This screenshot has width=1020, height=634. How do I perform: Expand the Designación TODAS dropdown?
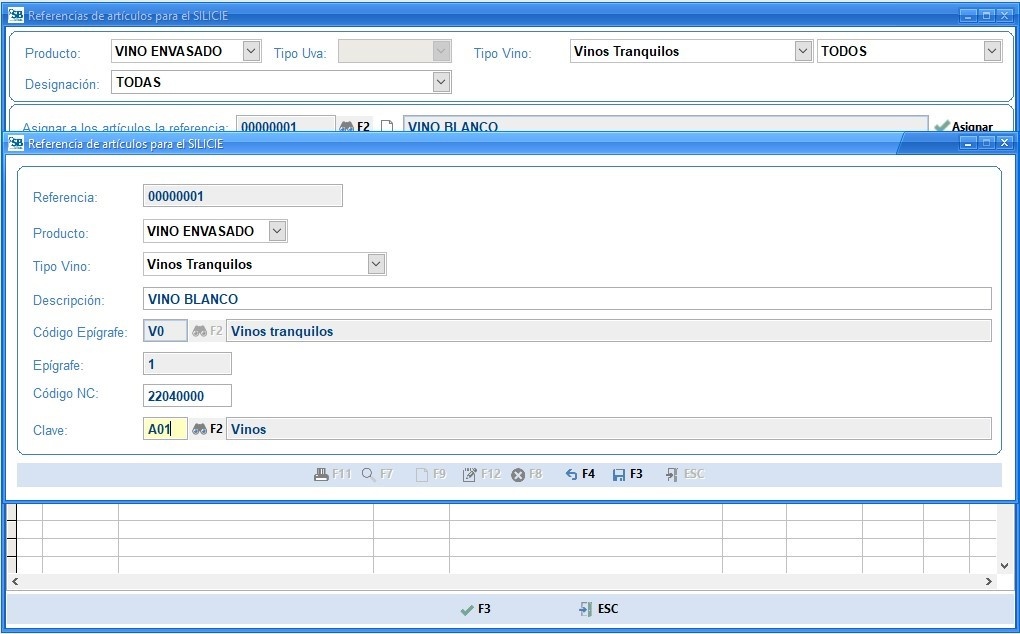(441, 82)
